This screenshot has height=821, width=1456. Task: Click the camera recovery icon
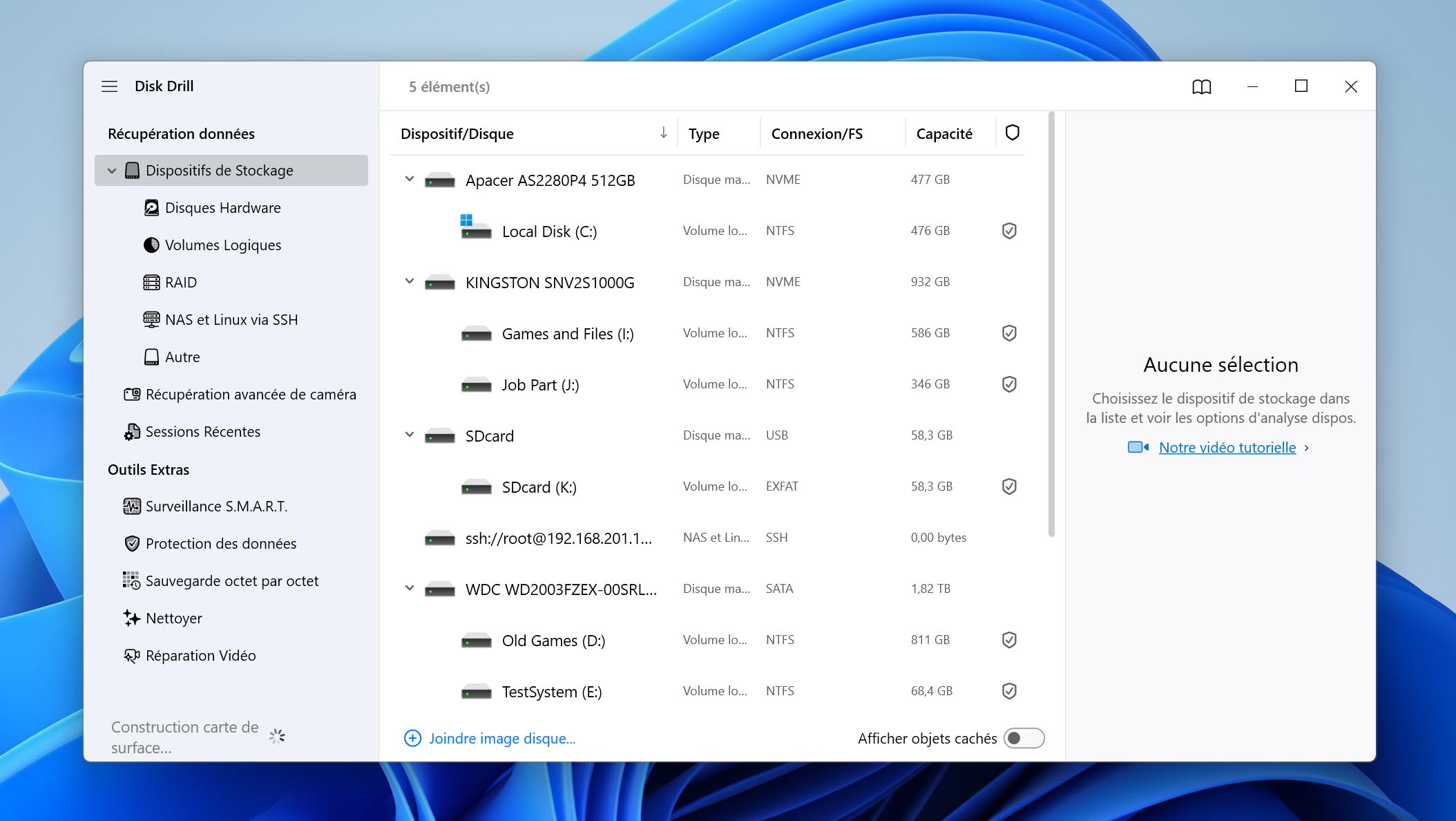coord(132,395)
